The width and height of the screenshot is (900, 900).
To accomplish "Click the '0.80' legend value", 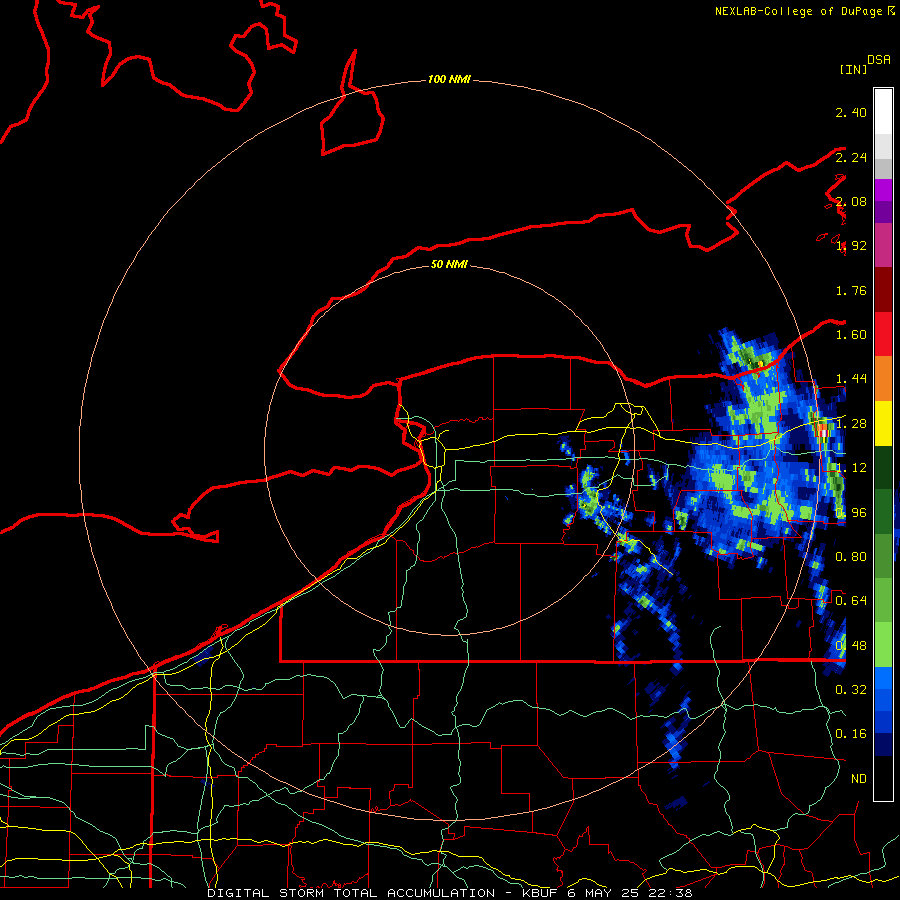I will click(x=851, y=557).
